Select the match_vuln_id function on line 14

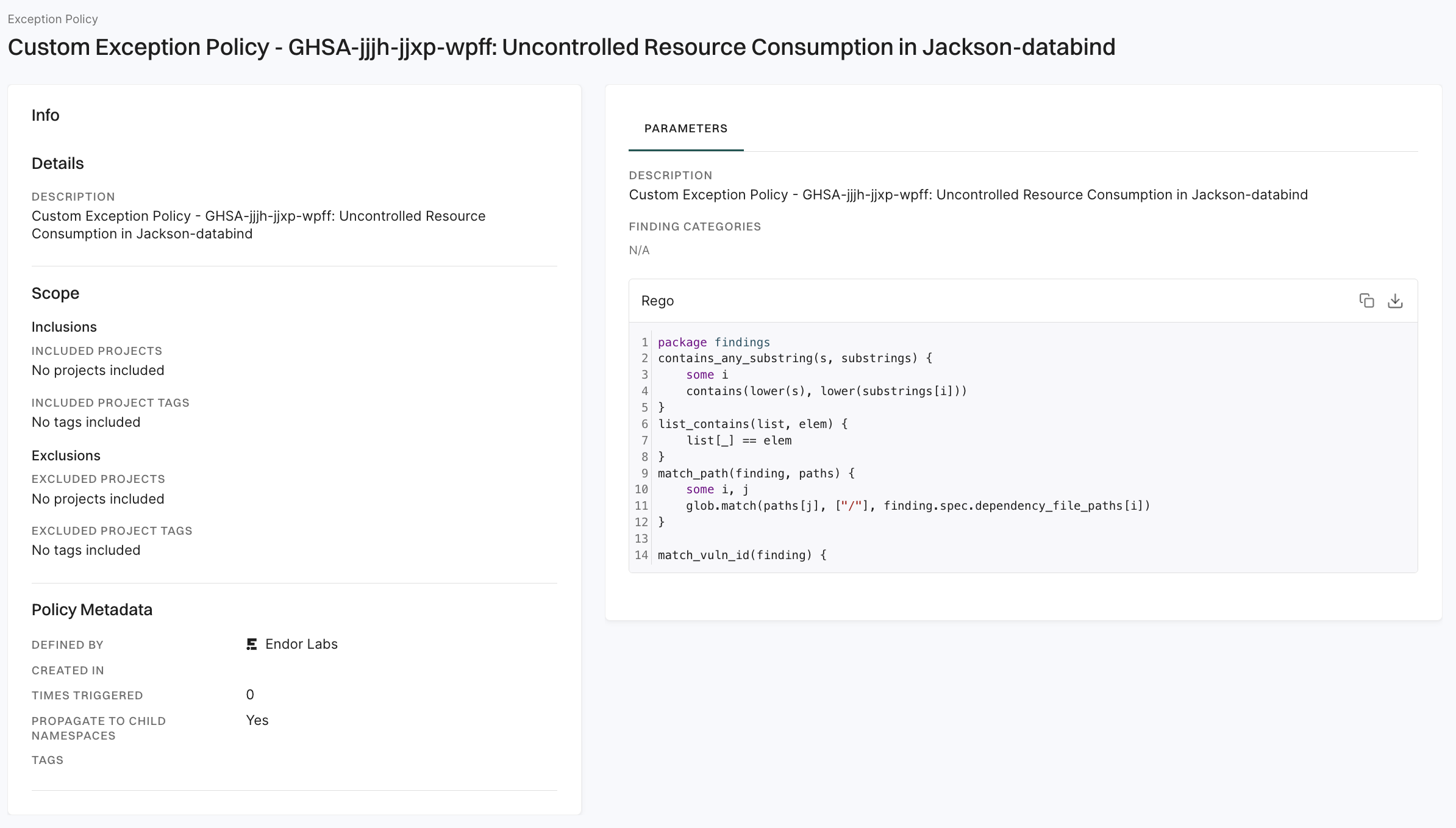pos(741,555)
